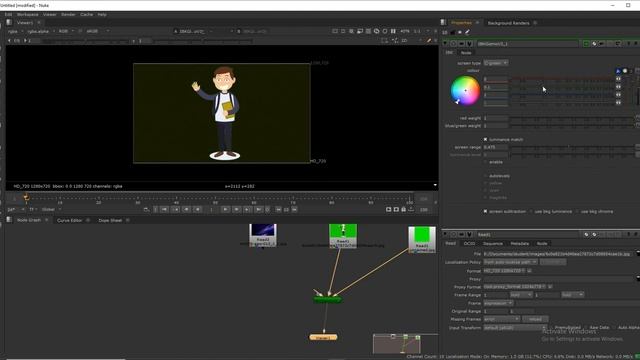Select the IBKGizmo node in node graph
Viewport: 640px width, 360px height.
[327, 300]
